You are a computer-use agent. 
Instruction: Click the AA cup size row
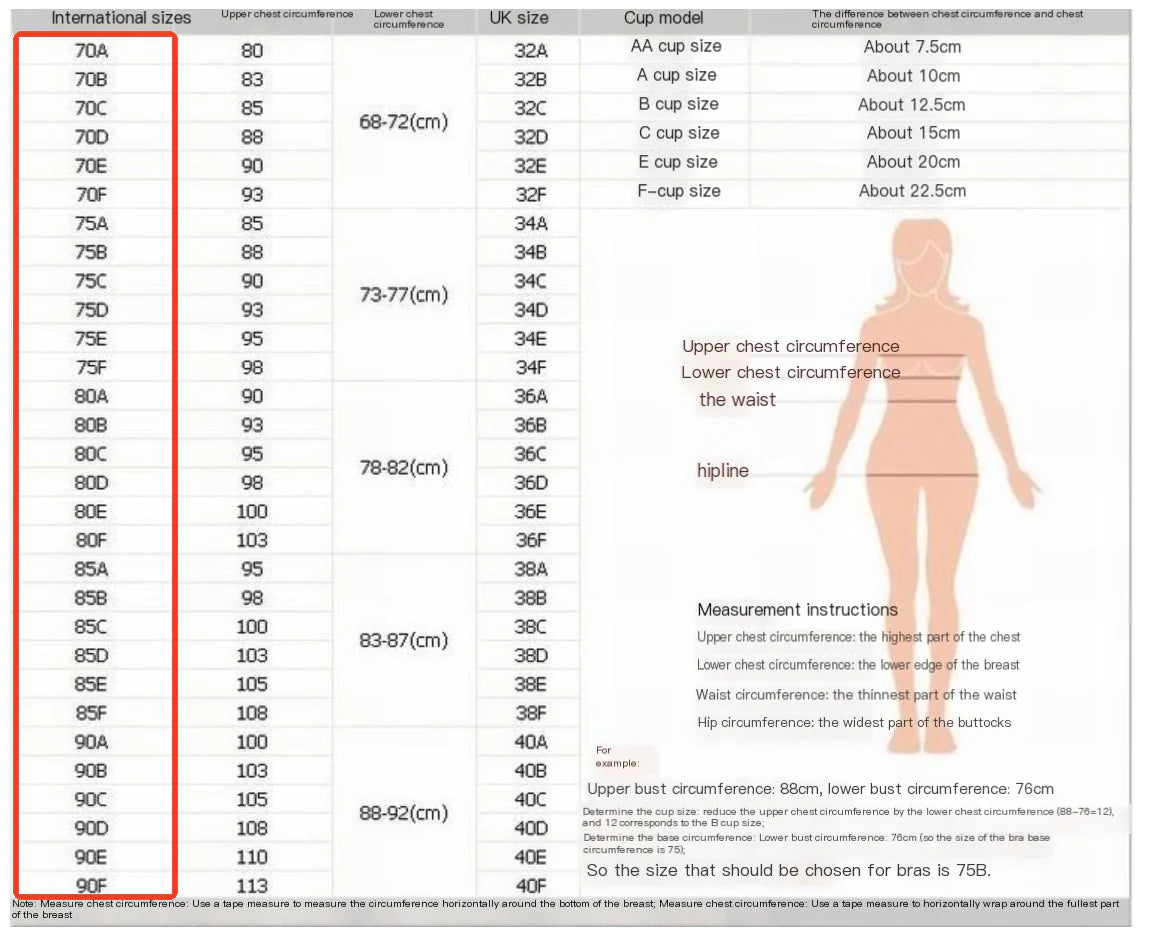click(x=675, y=47)
